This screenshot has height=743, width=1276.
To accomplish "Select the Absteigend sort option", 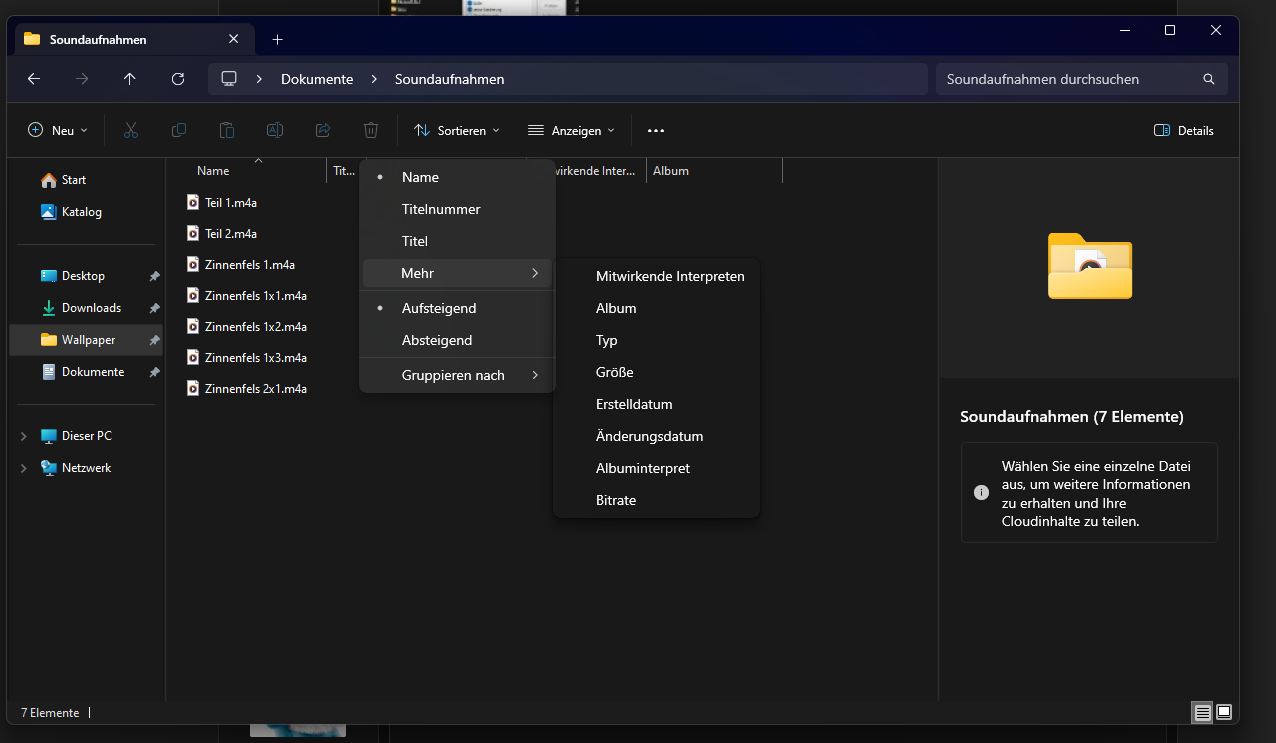I will coord(437,340).
